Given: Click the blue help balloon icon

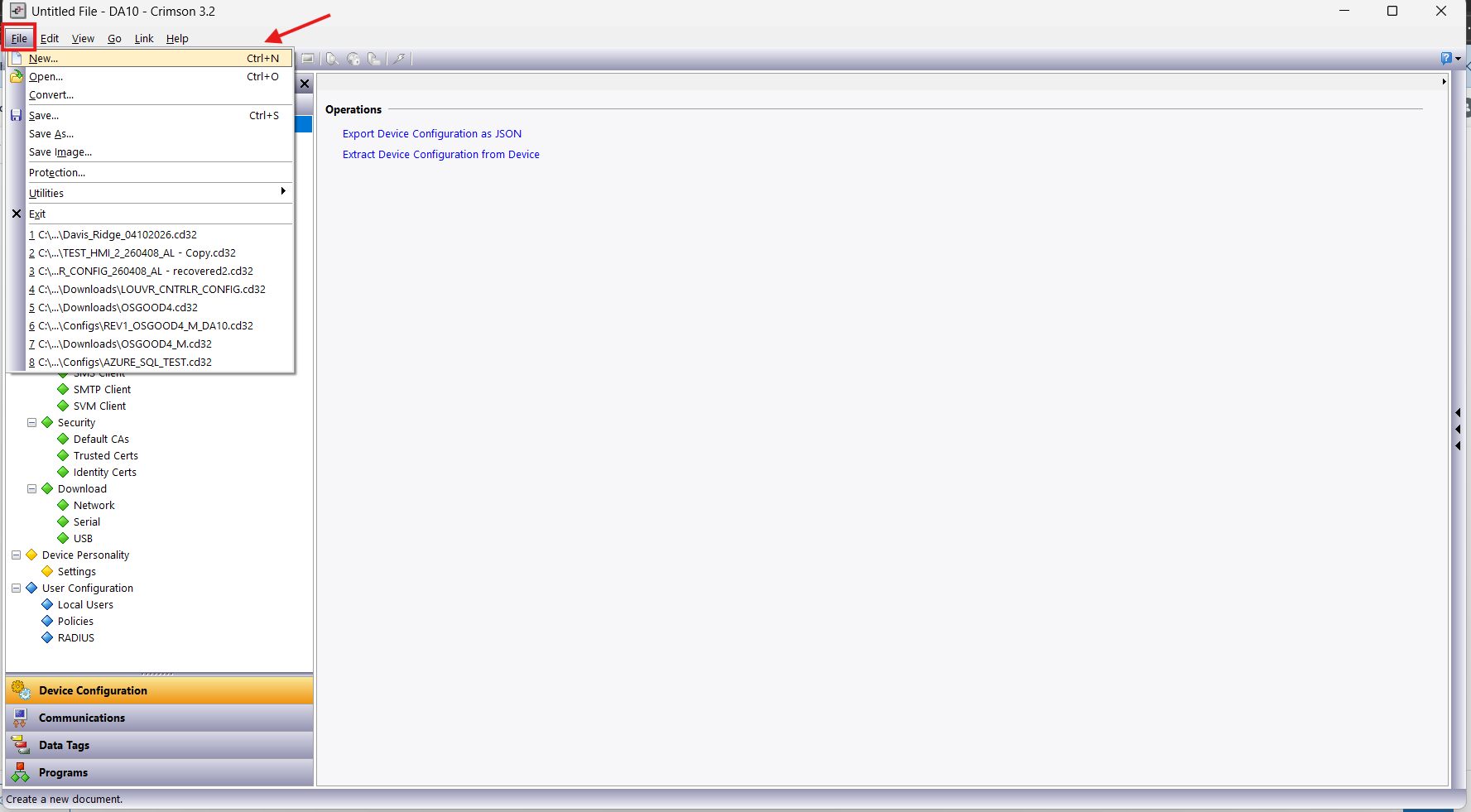Looking at the screenshot, I should [x=1445, y=58].
